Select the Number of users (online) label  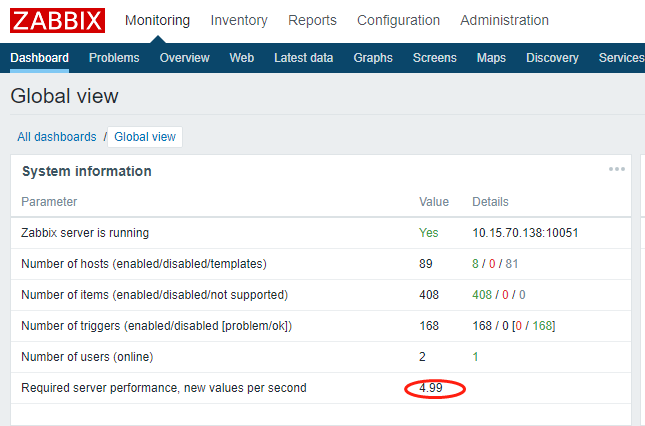tap(87, 357)
